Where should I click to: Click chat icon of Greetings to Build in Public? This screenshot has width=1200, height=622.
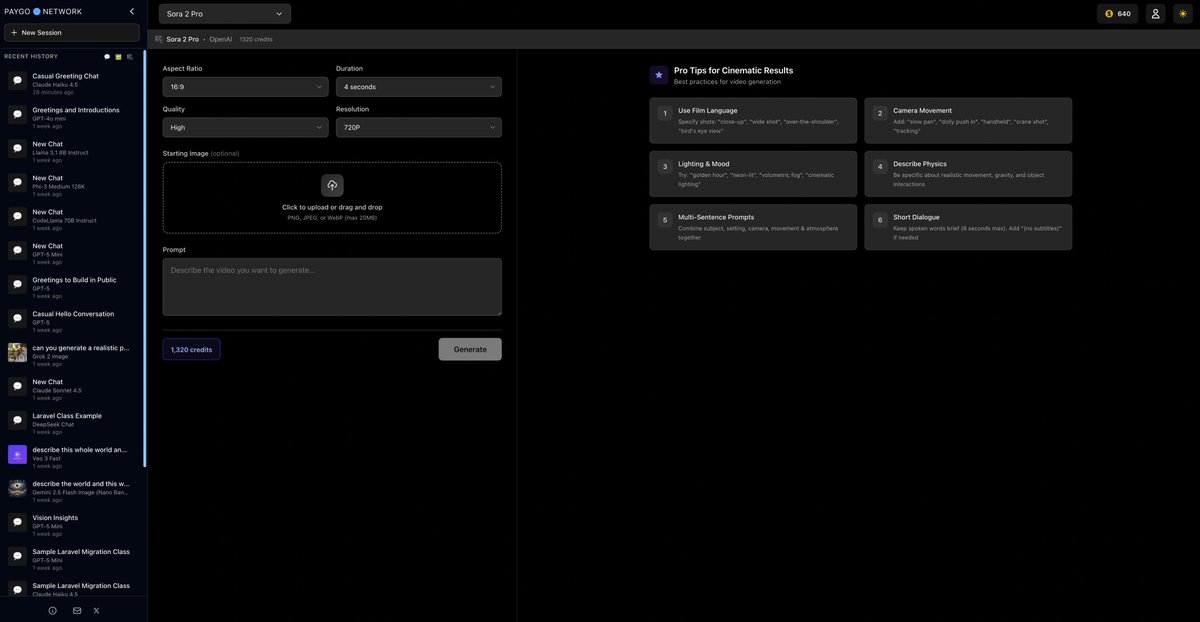pyautogui.click(x=17, y=284)
